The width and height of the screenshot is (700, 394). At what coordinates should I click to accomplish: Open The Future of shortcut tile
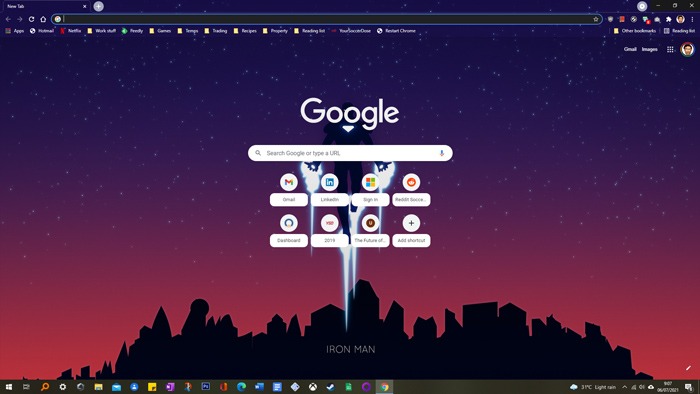[x=371, y=230]
